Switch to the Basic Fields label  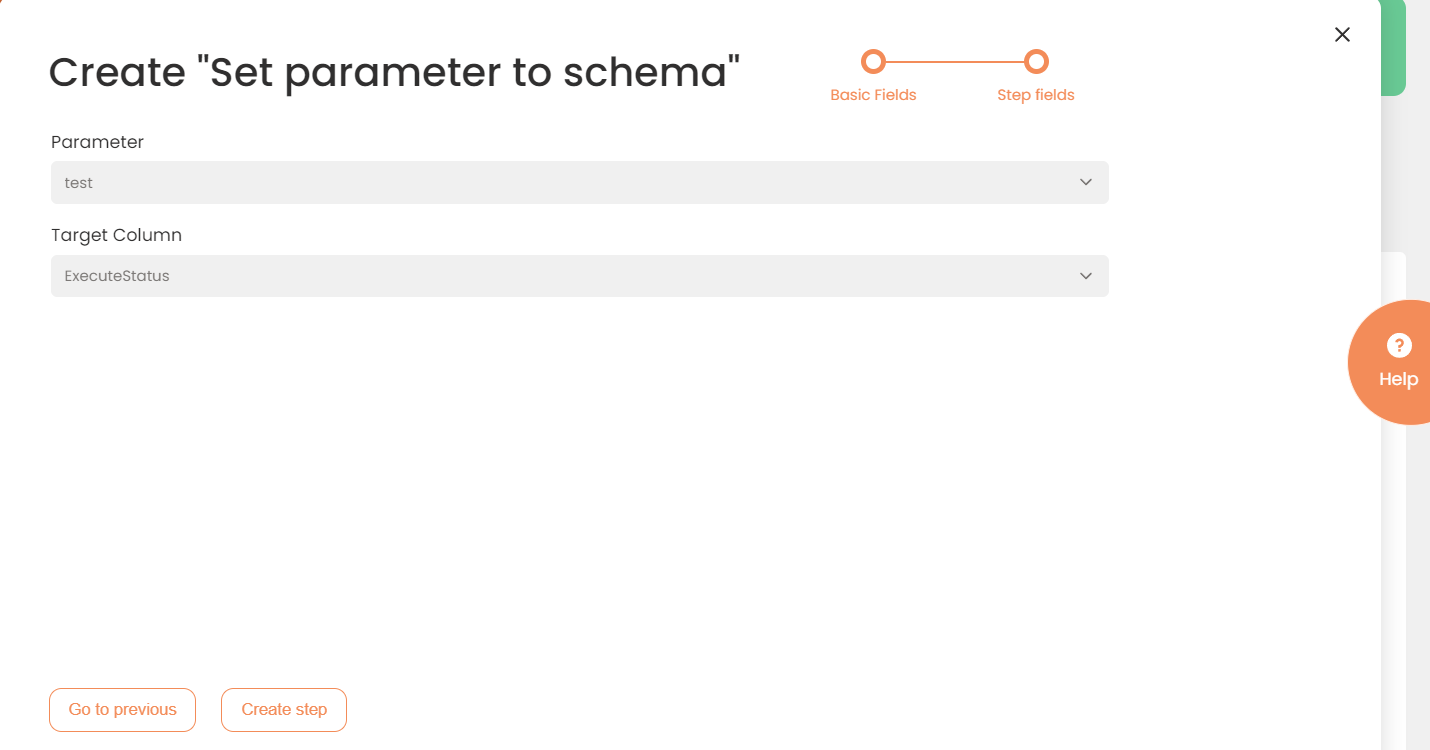[x=873, y=95]
